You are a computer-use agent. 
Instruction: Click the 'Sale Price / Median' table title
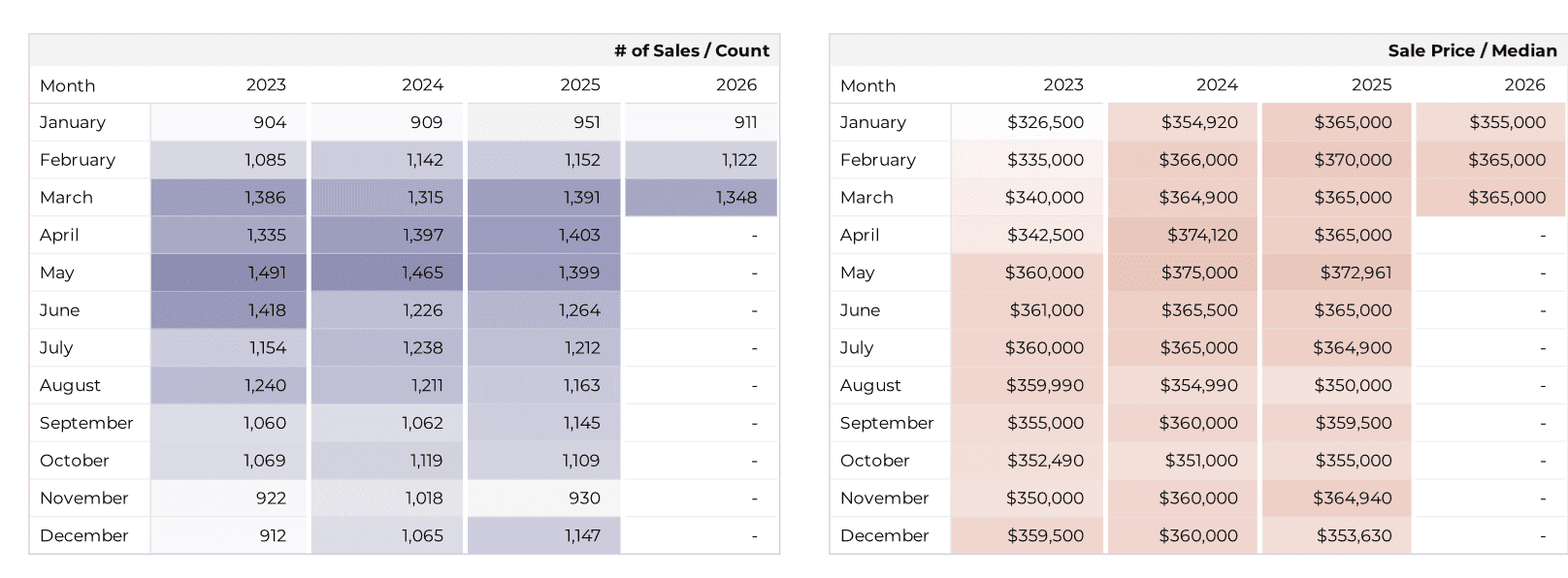click(1471, 50)
